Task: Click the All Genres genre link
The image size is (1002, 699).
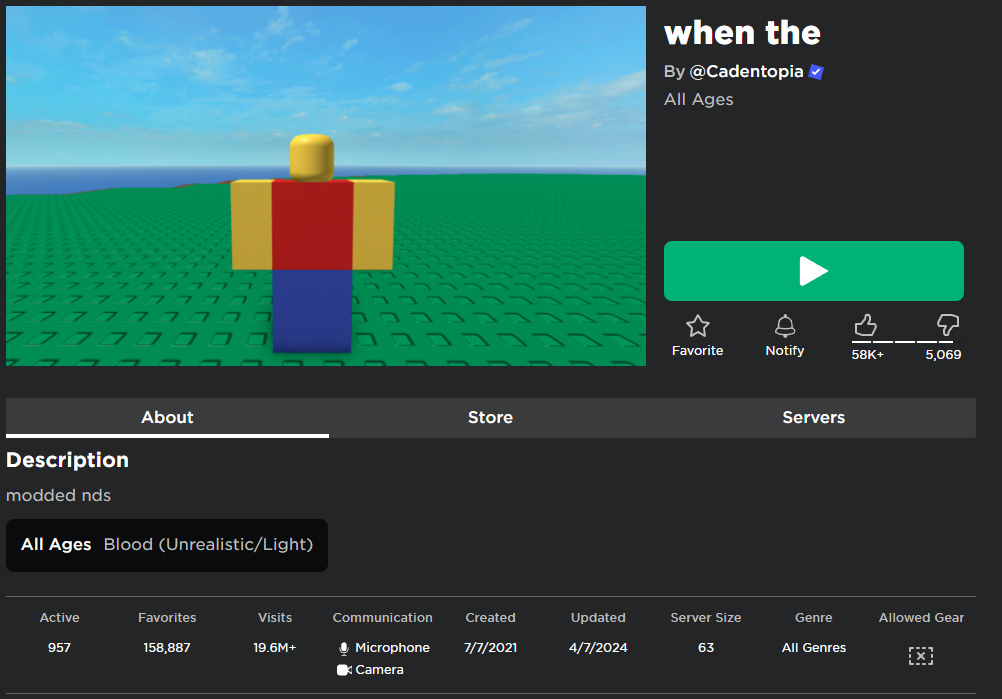Action: (813, 648)
